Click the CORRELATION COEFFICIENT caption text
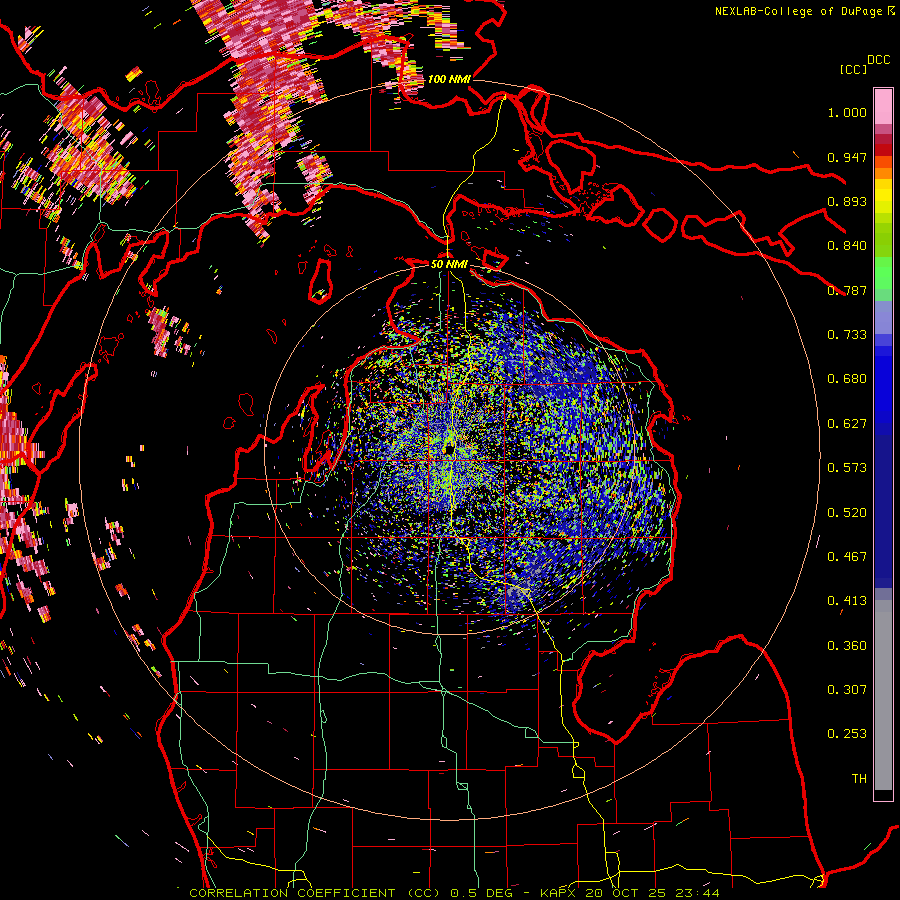The width and height of the screenshot is (900, 900). tap(292, 893)
